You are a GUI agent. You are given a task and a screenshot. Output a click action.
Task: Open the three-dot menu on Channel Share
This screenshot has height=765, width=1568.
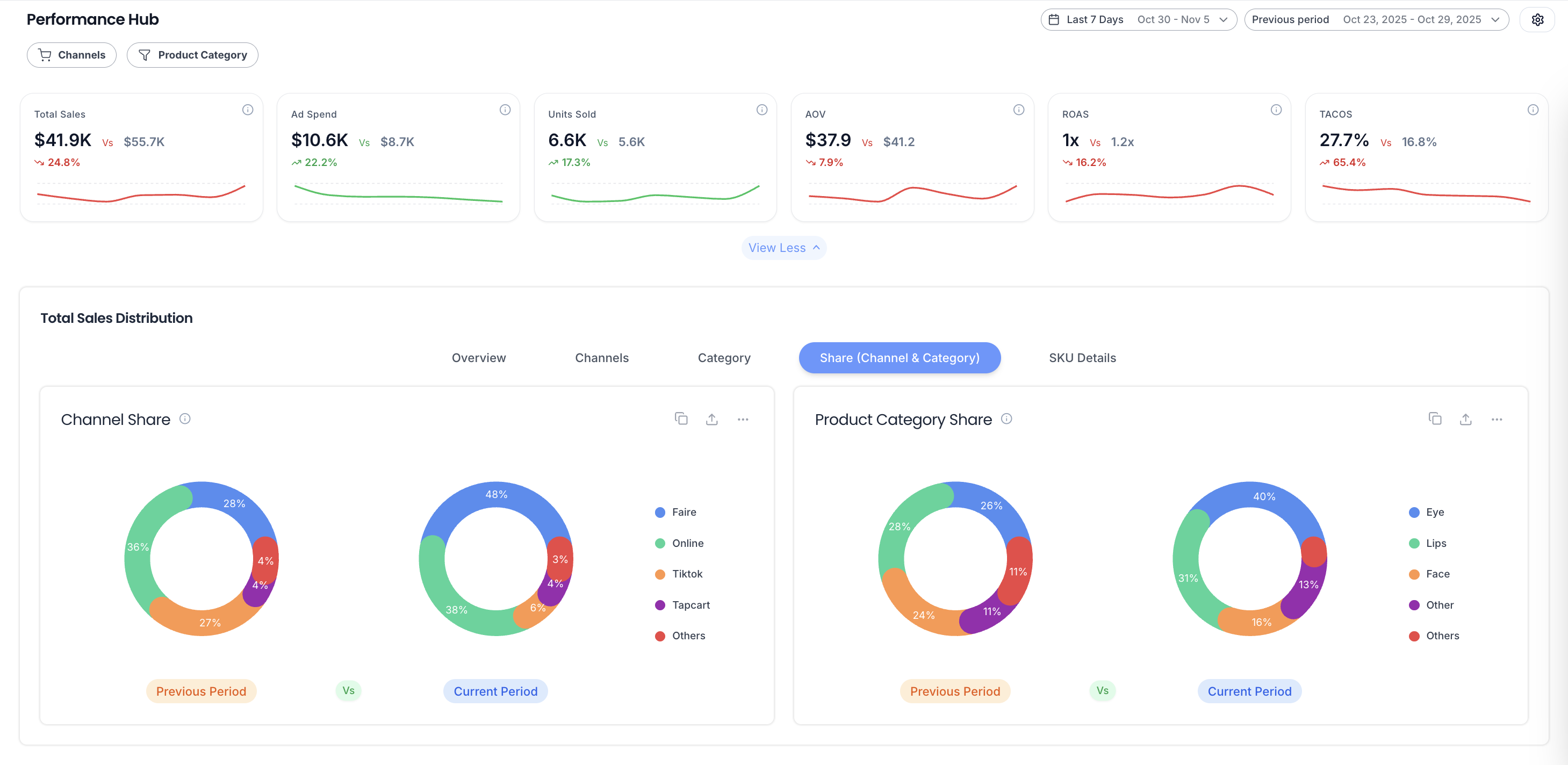coord(743,420)
